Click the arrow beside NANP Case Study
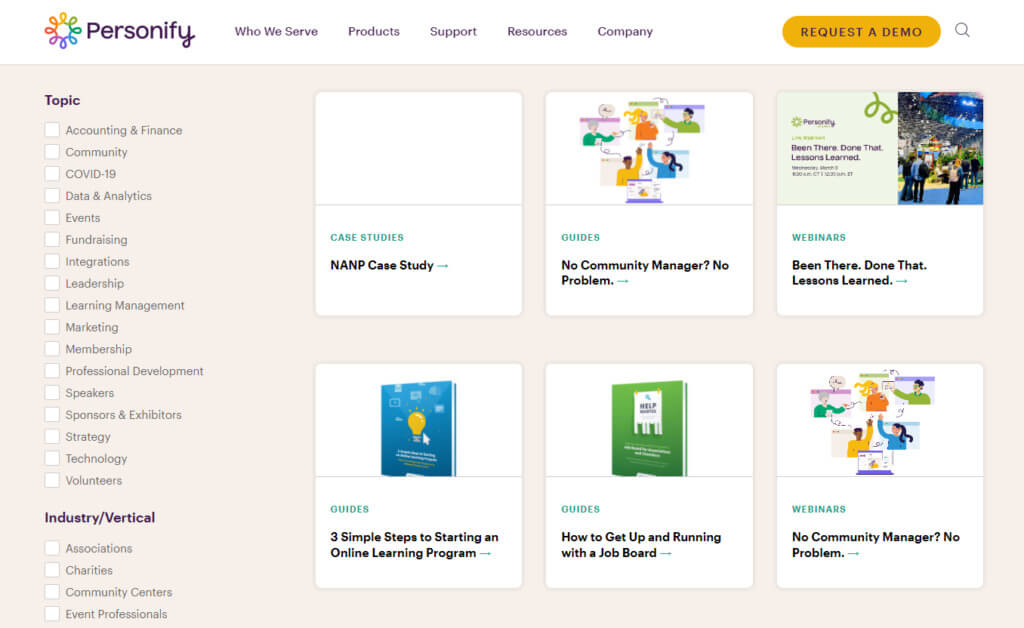 click(443, 266)
